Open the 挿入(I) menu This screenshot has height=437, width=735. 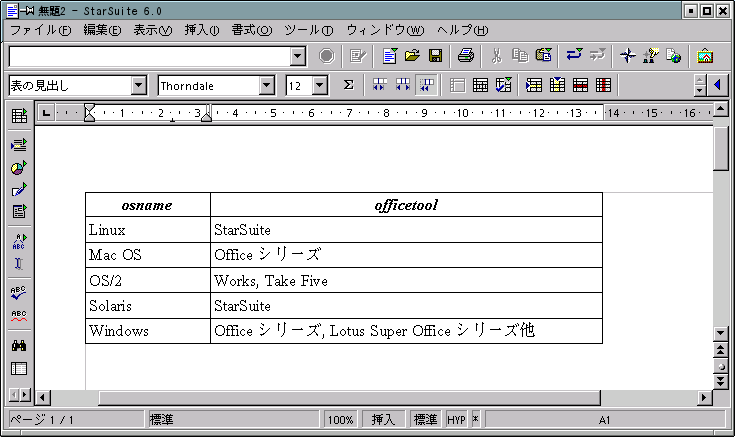pyautogui.click(x=202, y=30)
